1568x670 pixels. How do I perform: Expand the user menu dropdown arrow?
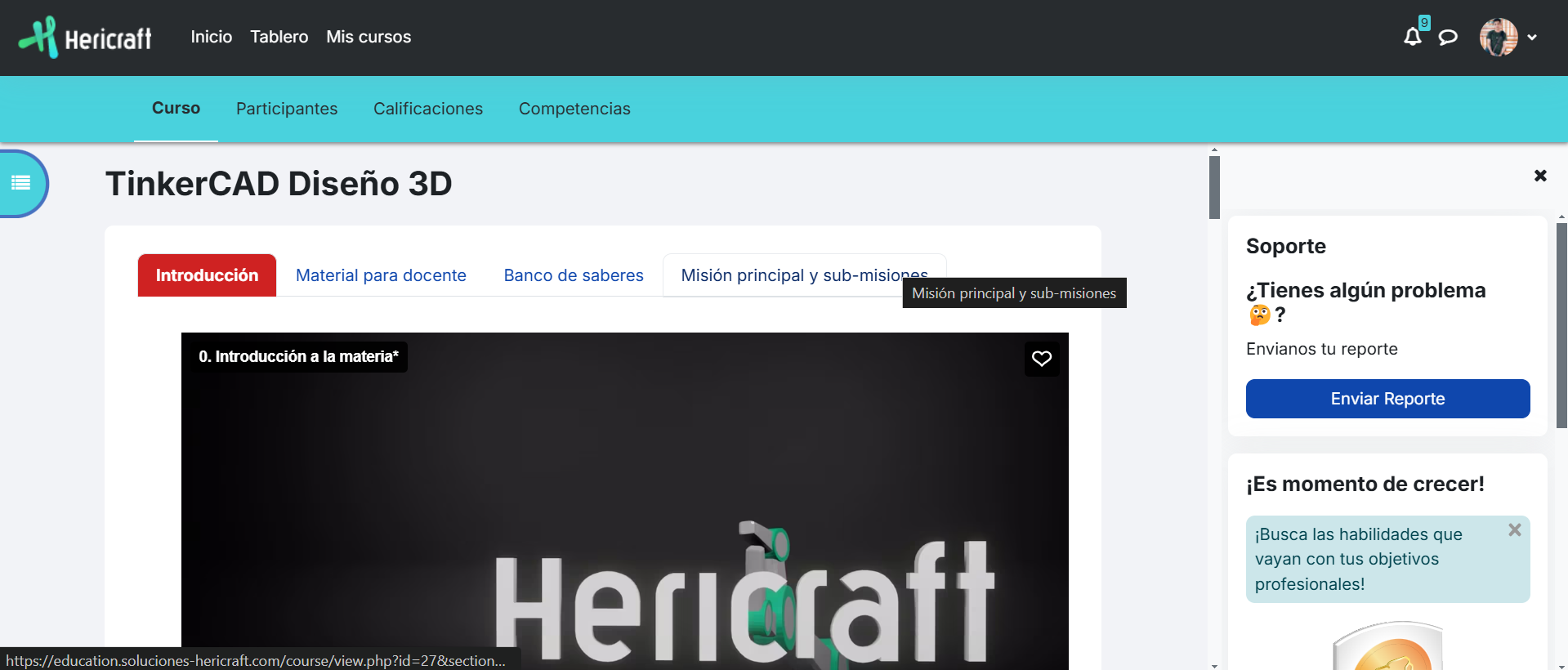pos(1532,38)
